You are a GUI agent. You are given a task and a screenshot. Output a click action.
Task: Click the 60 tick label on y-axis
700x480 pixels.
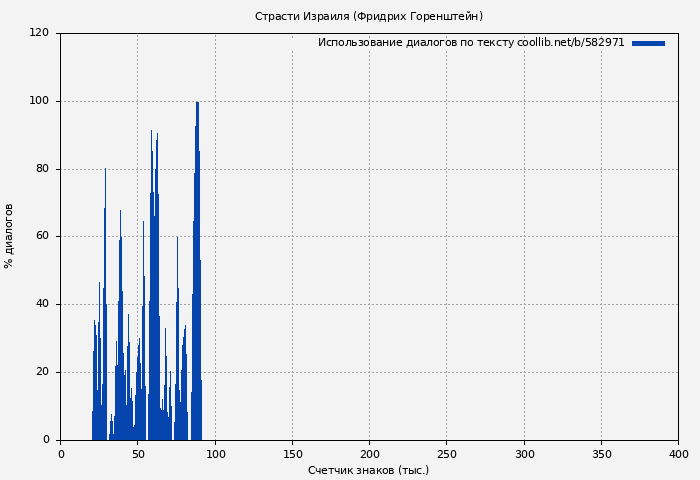(42, 237)
